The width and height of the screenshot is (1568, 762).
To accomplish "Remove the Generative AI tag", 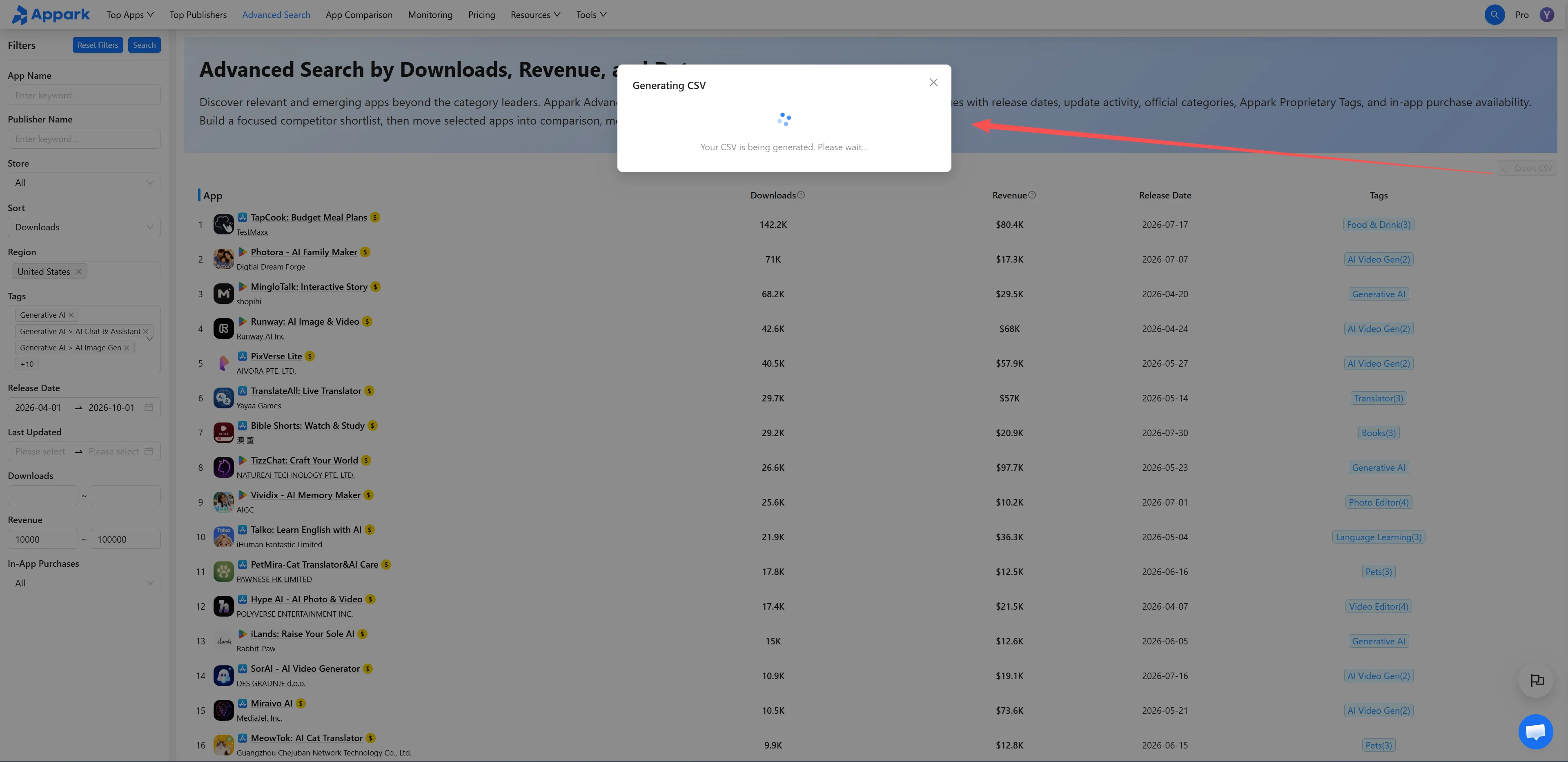I will tap(71, 315).
